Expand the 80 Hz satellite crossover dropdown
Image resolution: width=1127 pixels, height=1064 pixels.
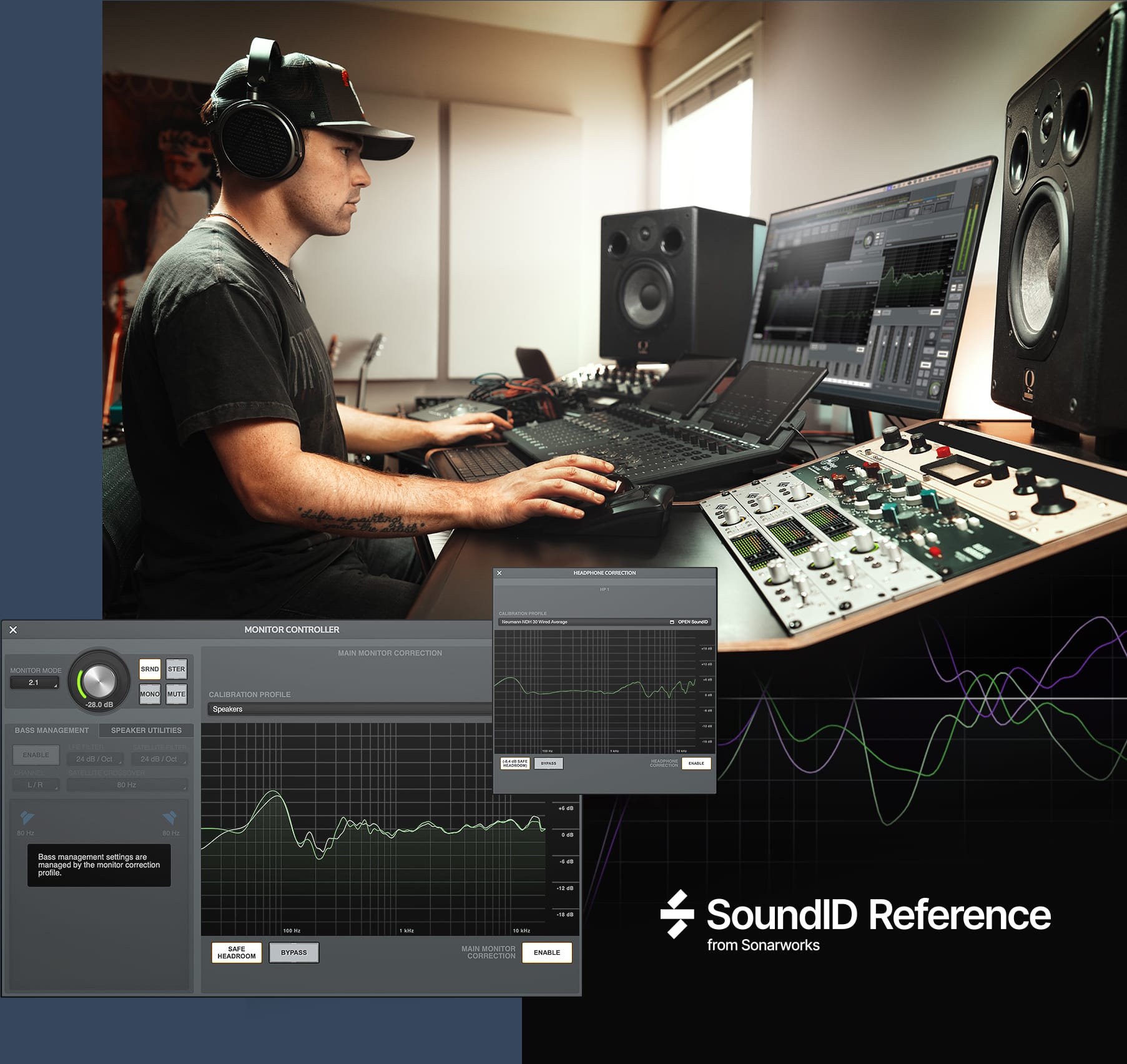coord(127,785)
